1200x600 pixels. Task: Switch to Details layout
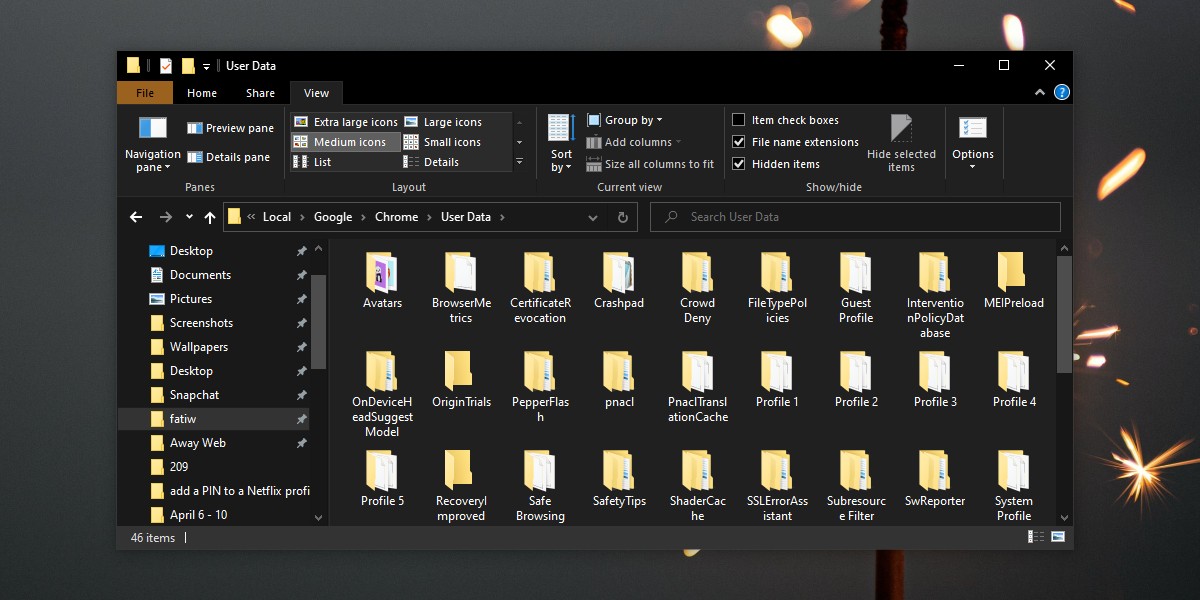pos(432,162)
